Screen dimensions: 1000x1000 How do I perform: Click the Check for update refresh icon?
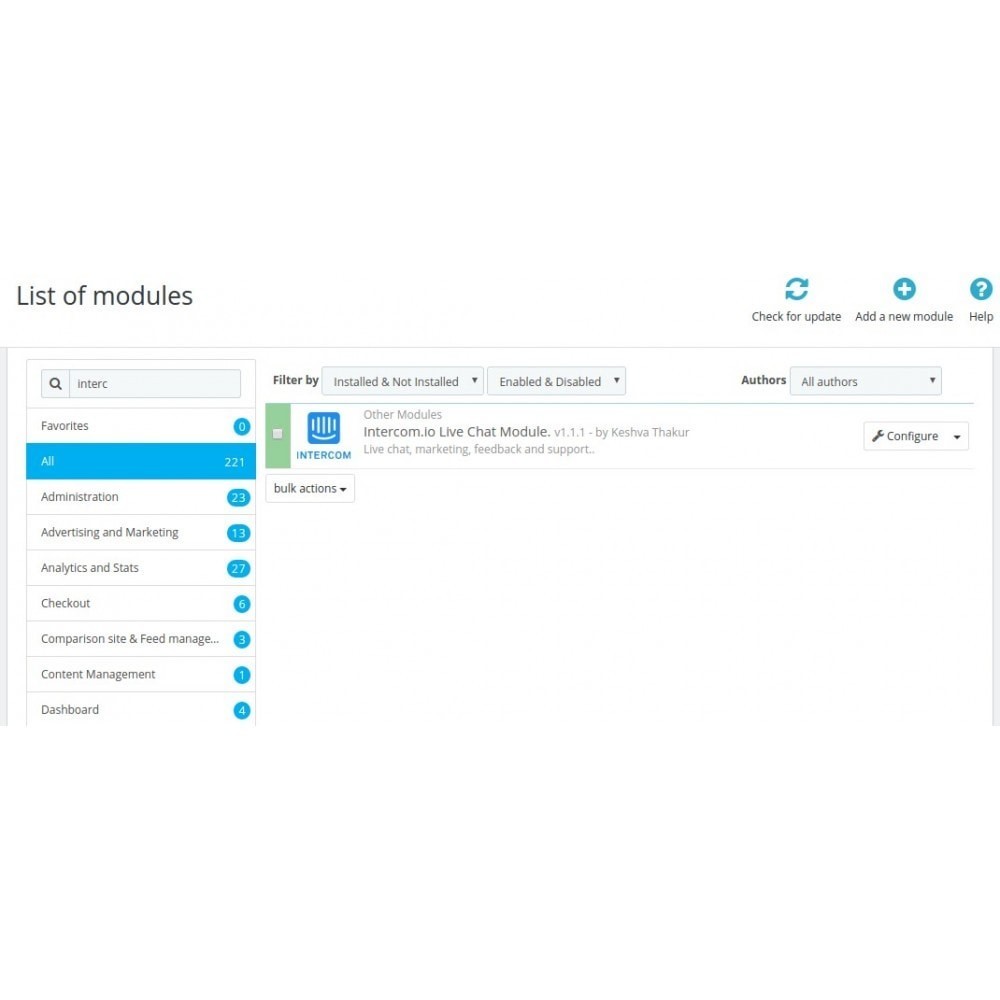click(796, 289)
